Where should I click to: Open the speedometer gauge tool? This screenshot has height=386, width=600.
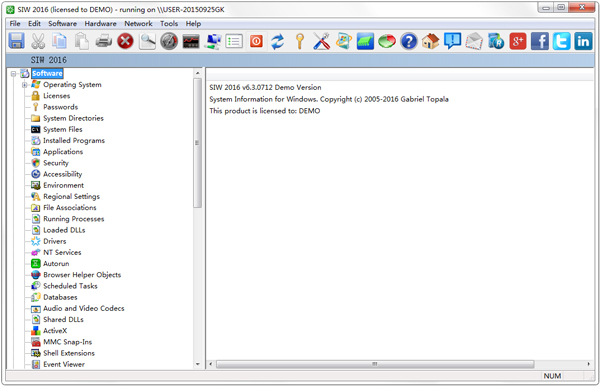pos(169,41)
